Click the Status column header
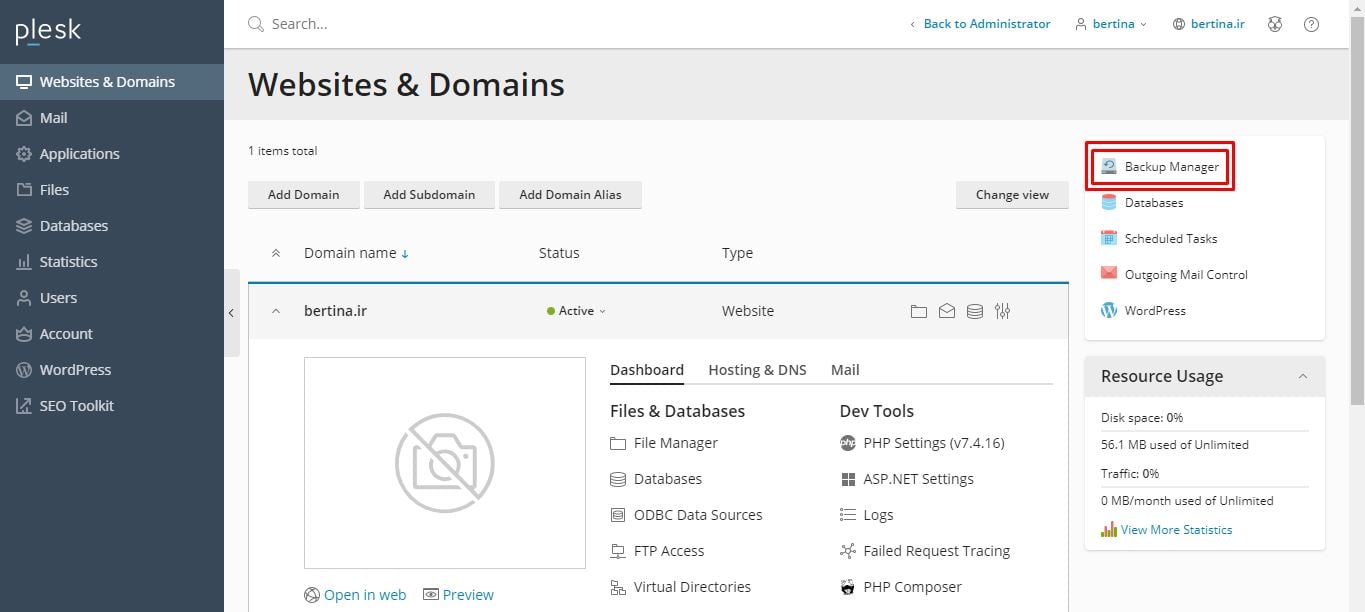 [x=559, y=253]
